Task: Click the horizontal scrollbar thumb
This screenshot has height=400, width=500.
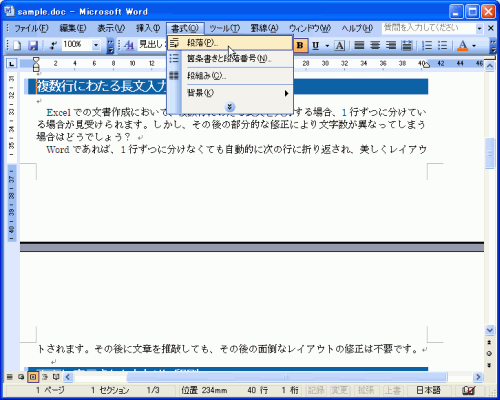Action: [x=287, y=377]
